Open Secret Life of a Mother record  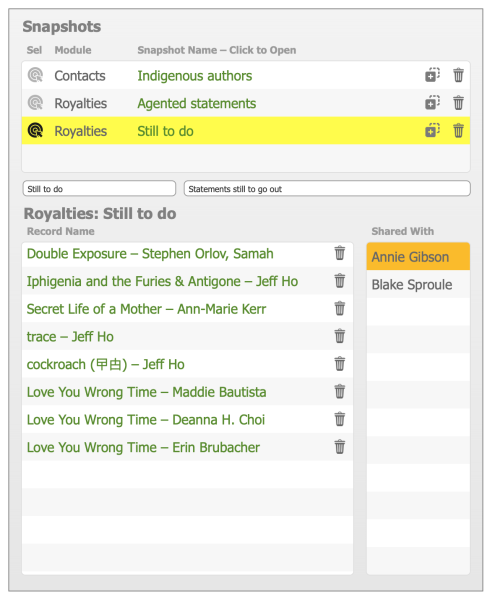(146, 309)
